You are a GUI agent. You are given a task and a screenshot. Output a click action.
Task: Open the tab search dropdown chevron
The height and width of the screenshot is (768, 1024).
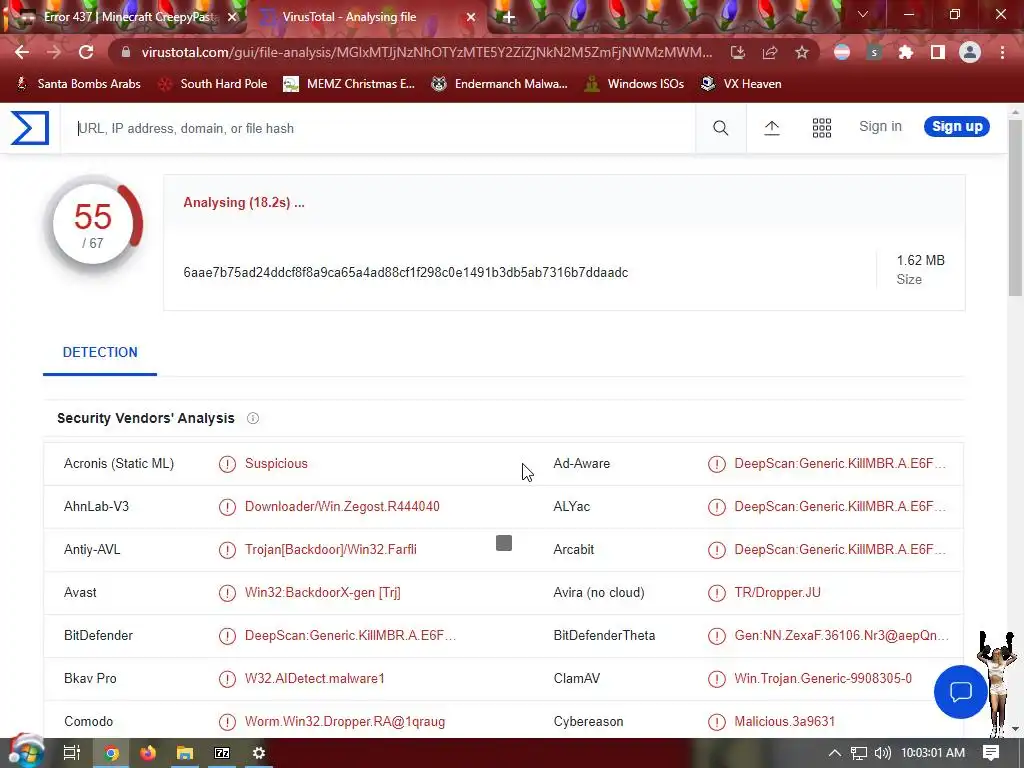coord(863,14)
